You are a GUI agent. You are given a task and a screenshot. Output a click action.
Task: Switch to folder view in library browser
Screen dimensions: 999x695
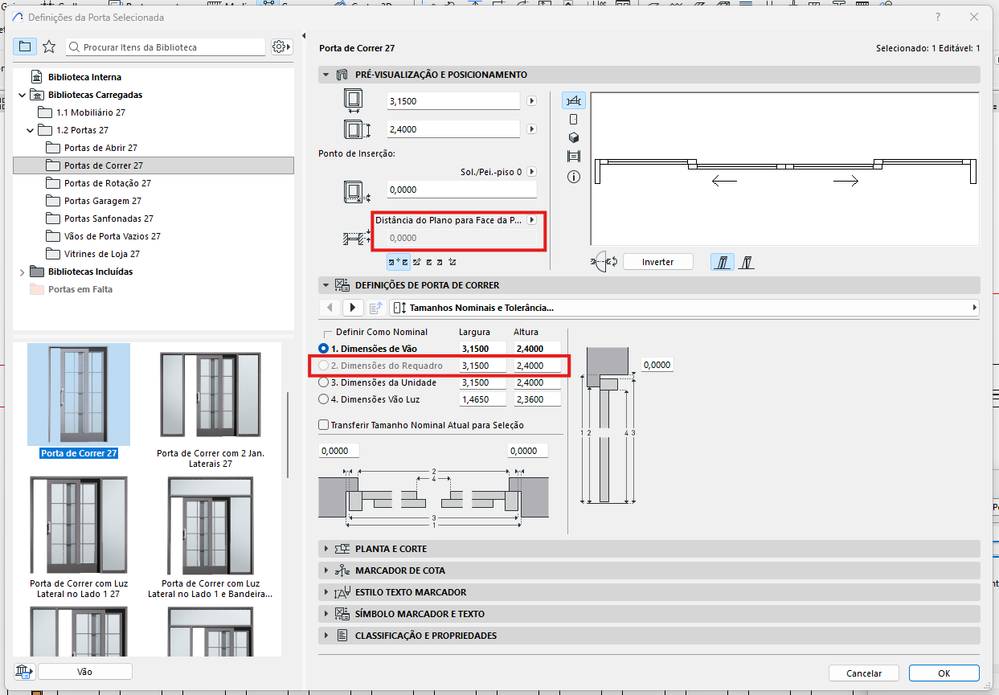coord(25,47)
